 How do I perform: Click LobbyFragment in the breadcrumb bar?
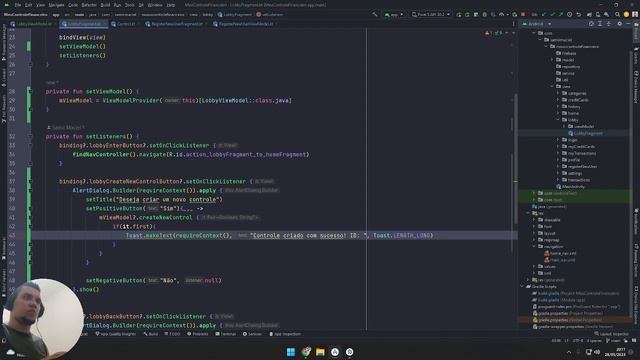[x=235, y=14]
